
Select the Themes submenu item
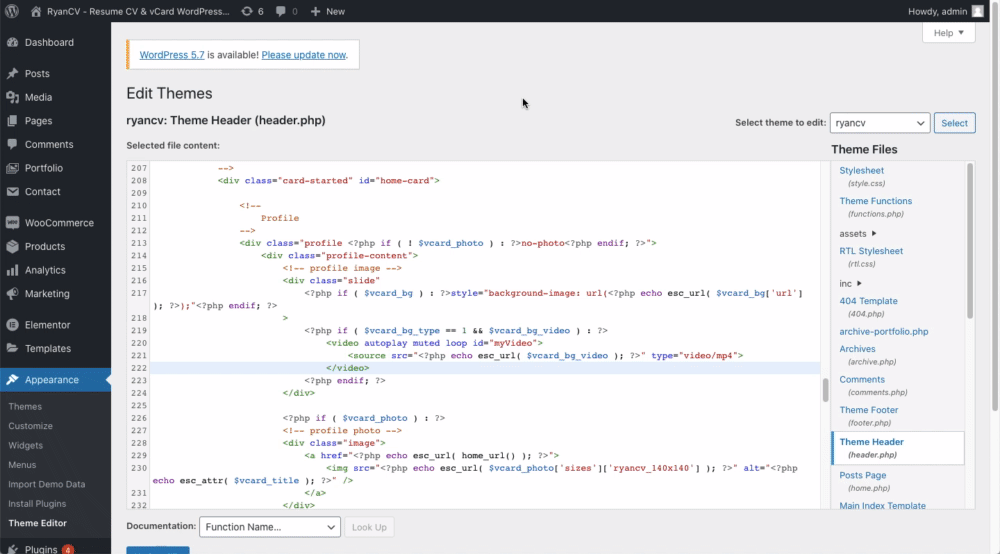(x=25, y=406)
